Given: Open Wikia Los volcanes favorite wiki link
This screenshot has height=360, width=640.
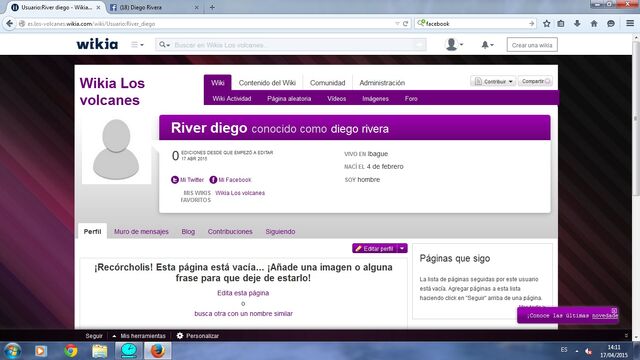Looking at the screenshot, I should (240, 193).
